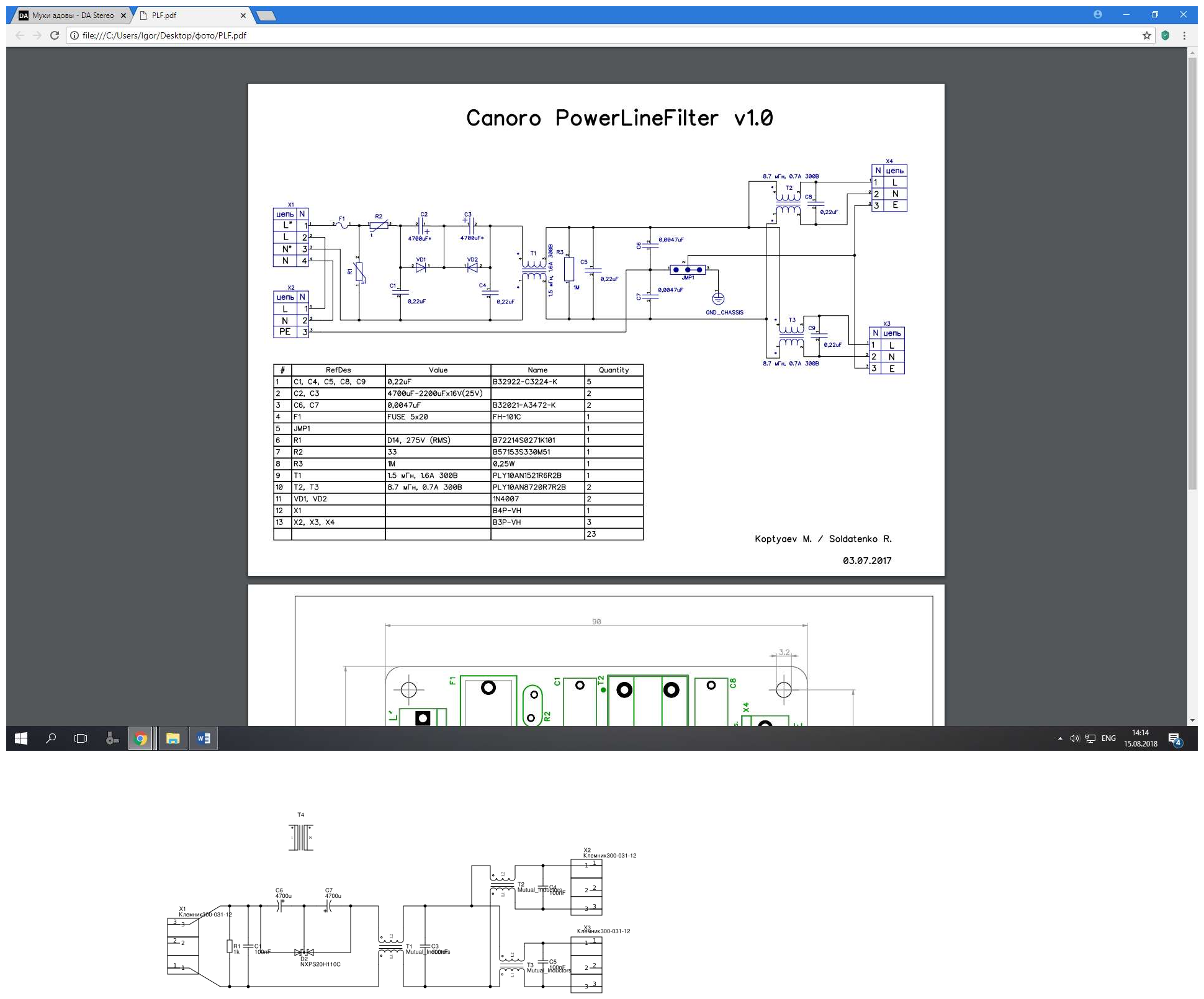The height and width of the screenshot is (999, 1204).
Task: Open File Explorer from the taskbar
Action: (x=173, y=738)
